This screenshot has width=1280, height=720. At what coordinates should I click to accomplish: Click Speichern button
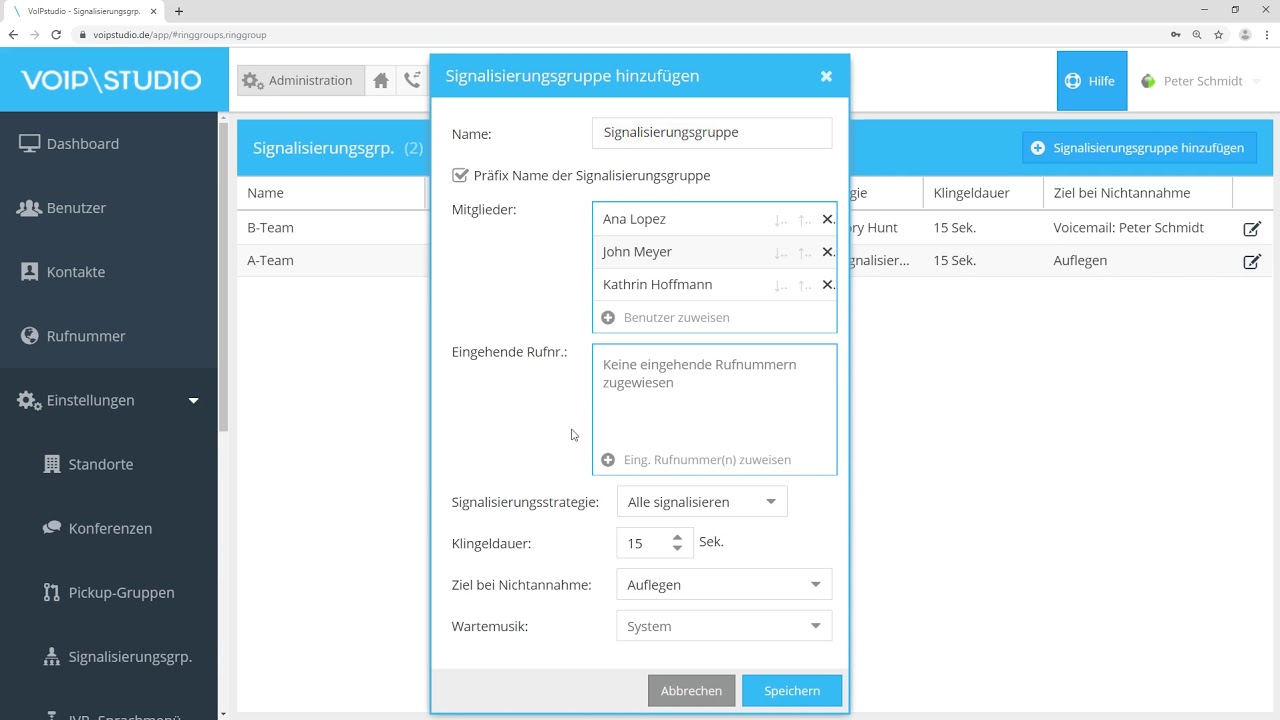[792, 691]
